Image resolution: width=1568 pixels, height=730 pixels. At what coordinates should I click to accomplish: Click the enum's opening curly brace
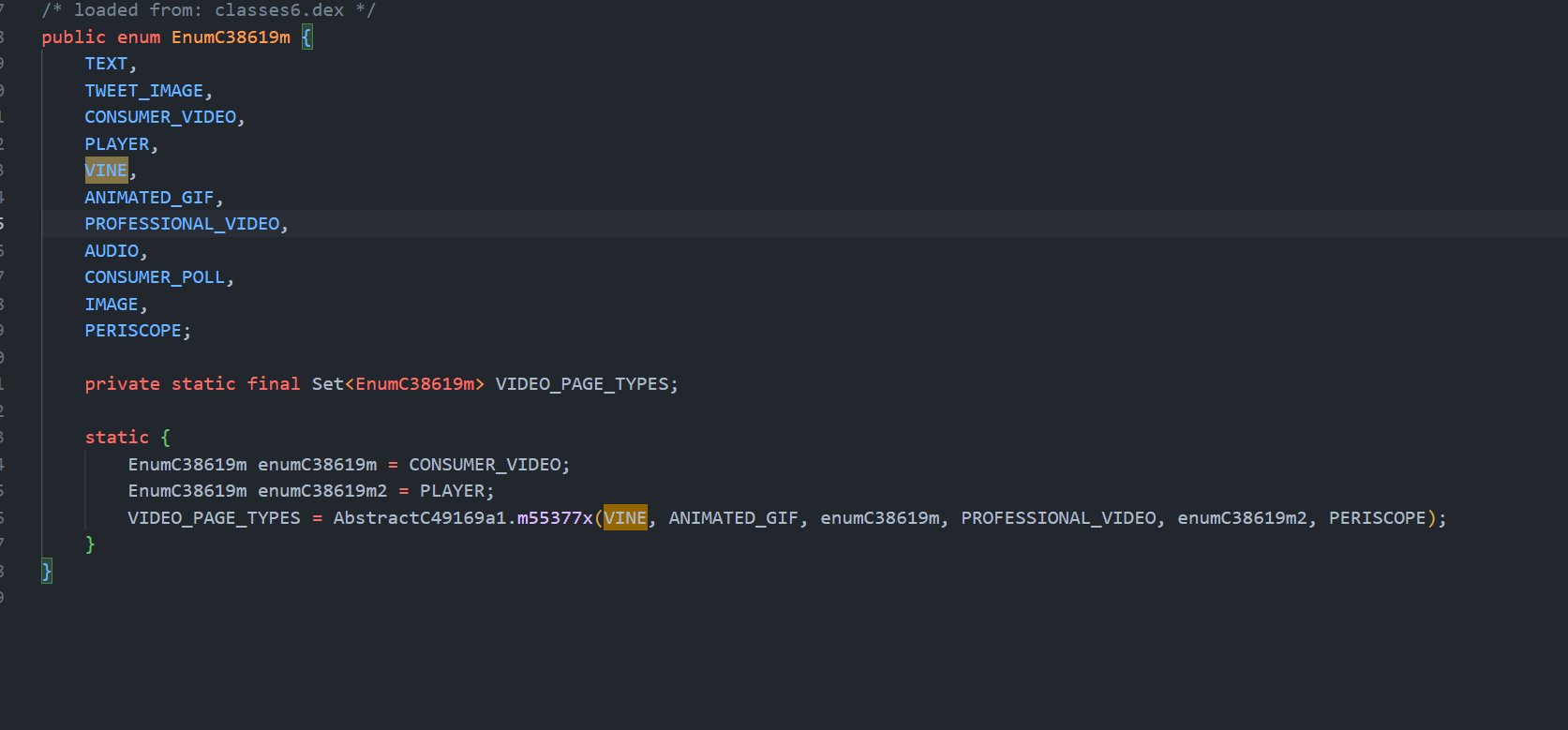306,37
